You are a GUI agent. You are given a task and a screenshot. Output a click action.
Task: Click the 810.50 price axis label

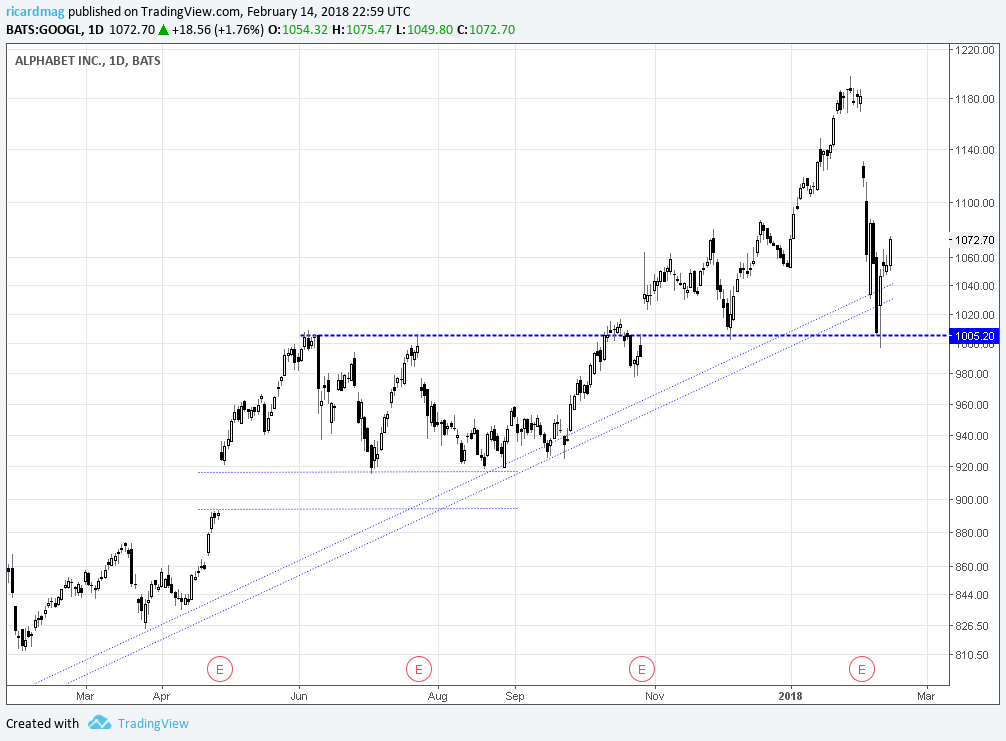(973, 655)
